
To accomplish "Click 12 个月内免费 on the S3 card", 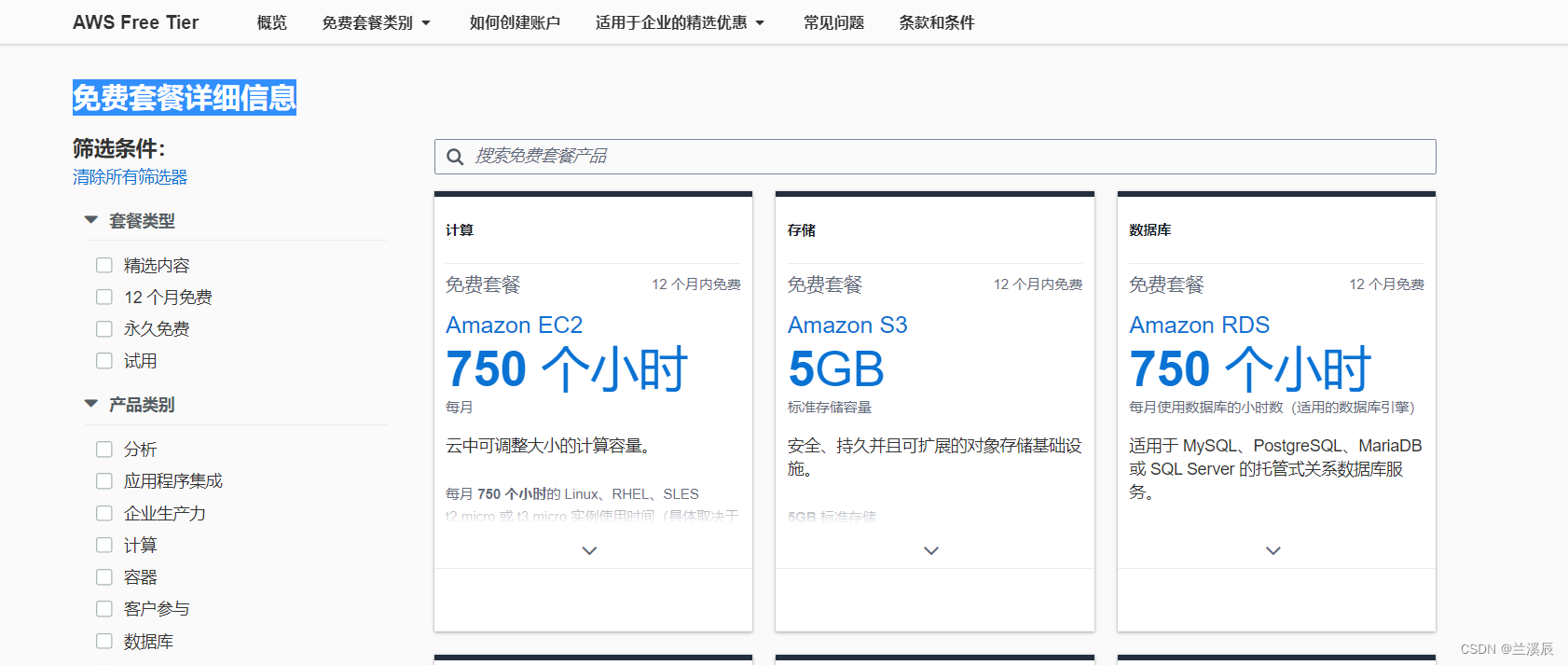I will tap(1038, 284).
